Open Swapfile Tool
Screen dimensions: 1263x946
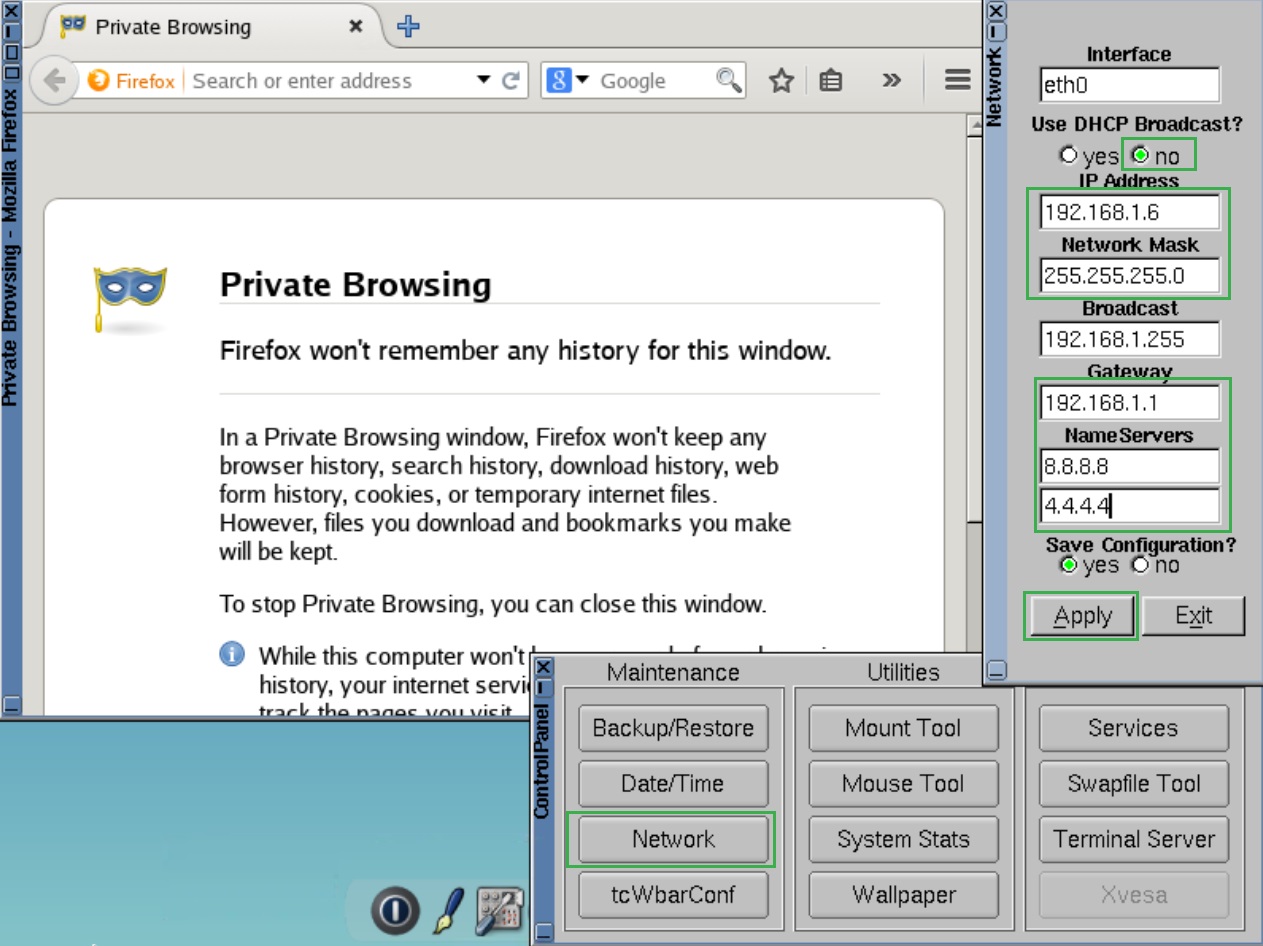point(1133,784)
